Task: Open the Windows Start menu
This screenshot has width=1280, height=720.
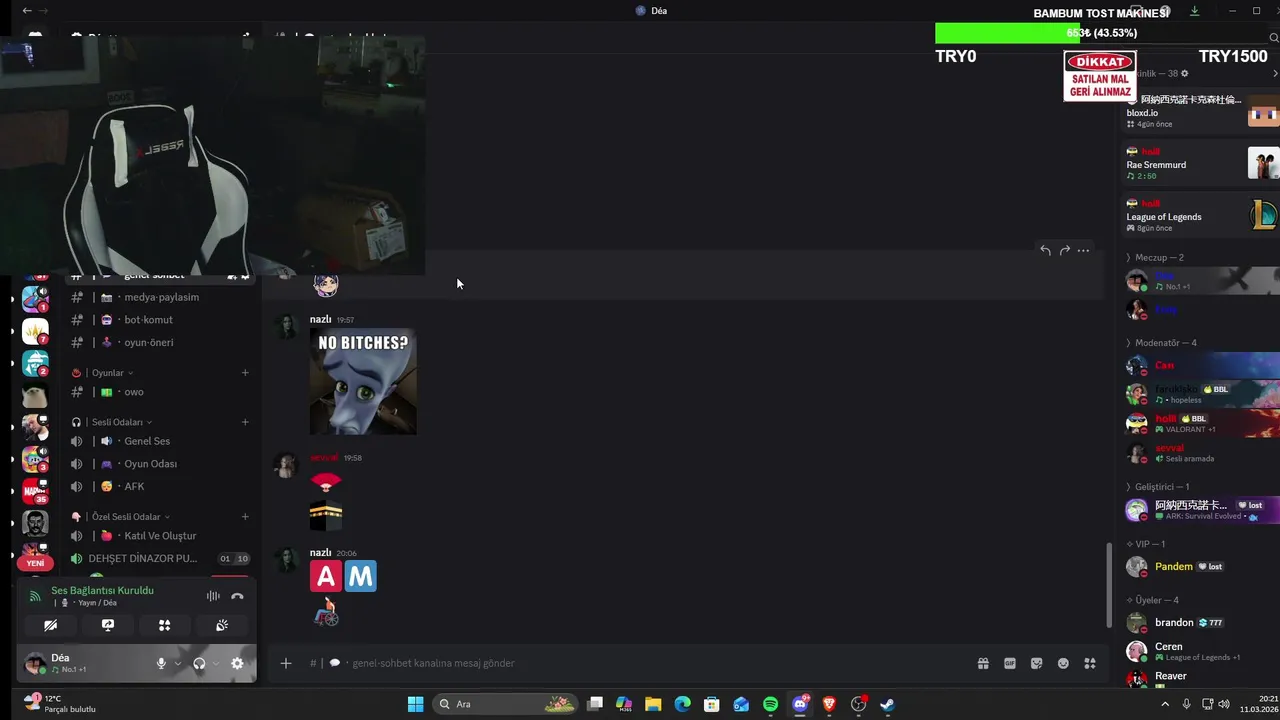Action: pyautogui.click(x=415, y=704)
